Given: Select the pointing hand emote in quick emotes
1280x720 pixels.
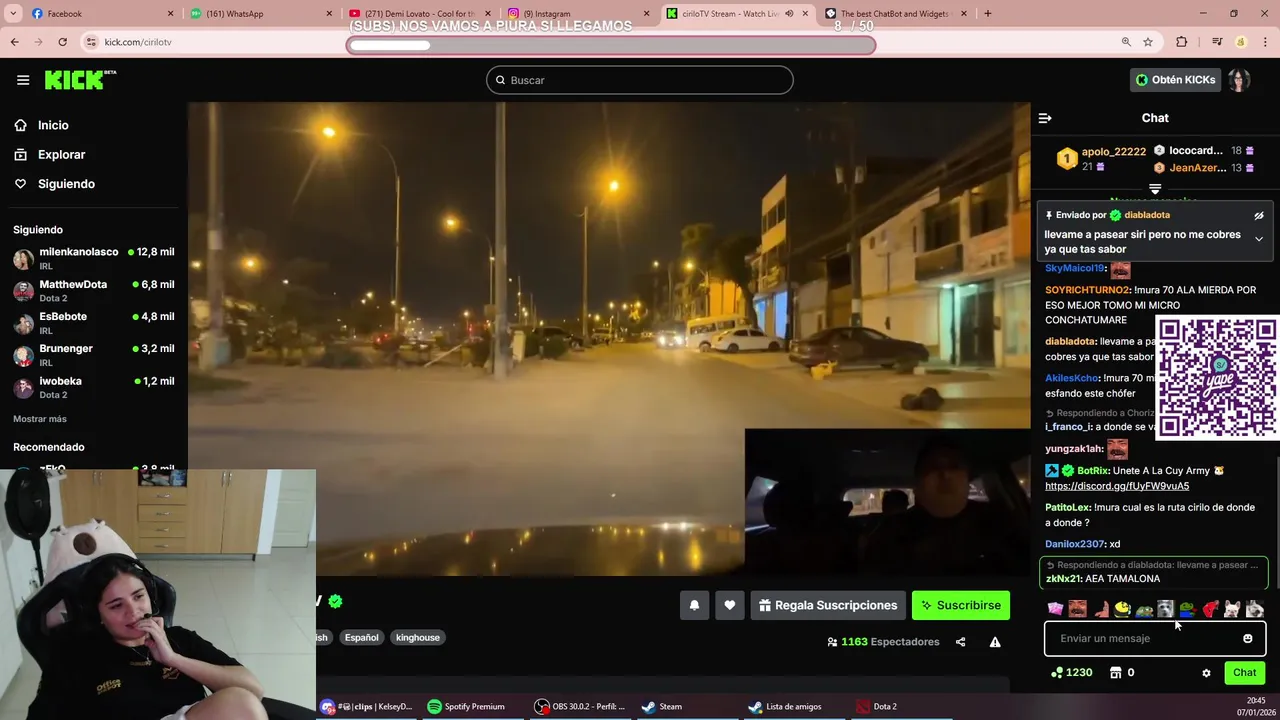Looking at the screenshot, I should 1101,609.
